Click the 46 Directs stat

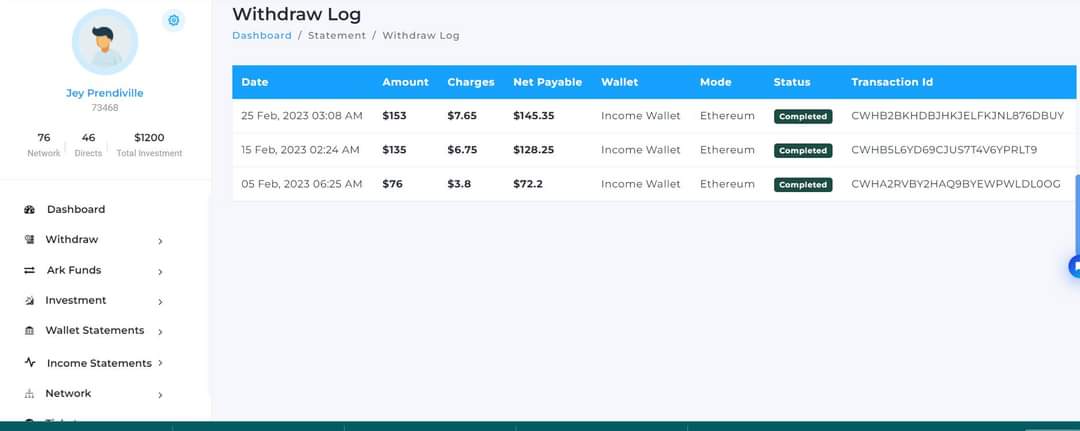[88, 145]
